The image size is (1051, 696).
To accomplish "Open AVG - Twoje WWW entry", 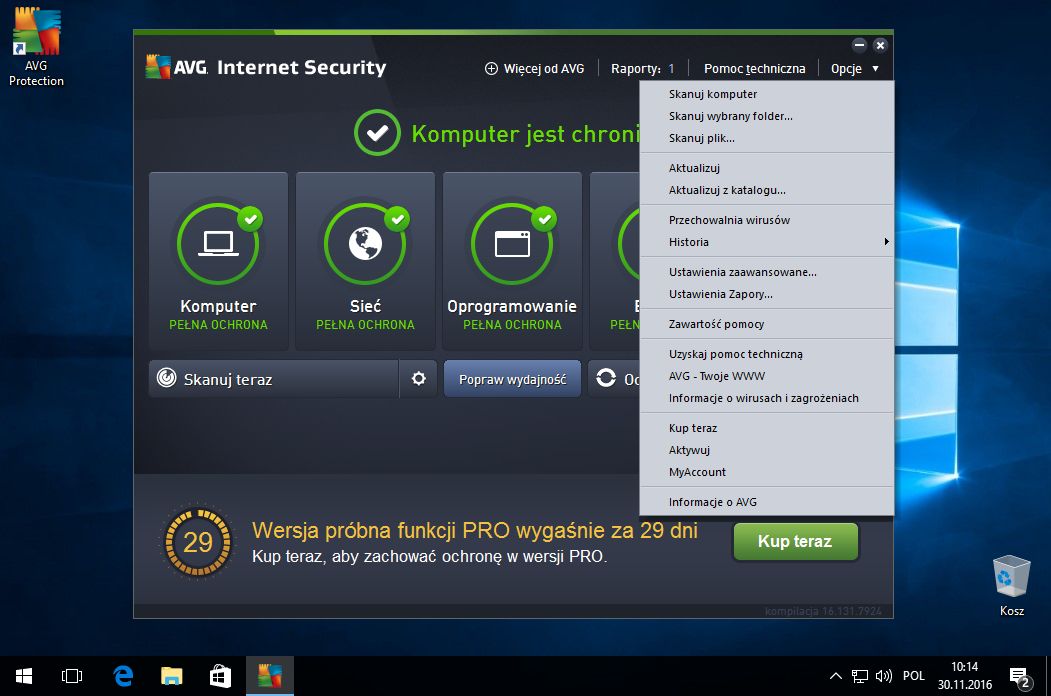I will pos(767,375).
